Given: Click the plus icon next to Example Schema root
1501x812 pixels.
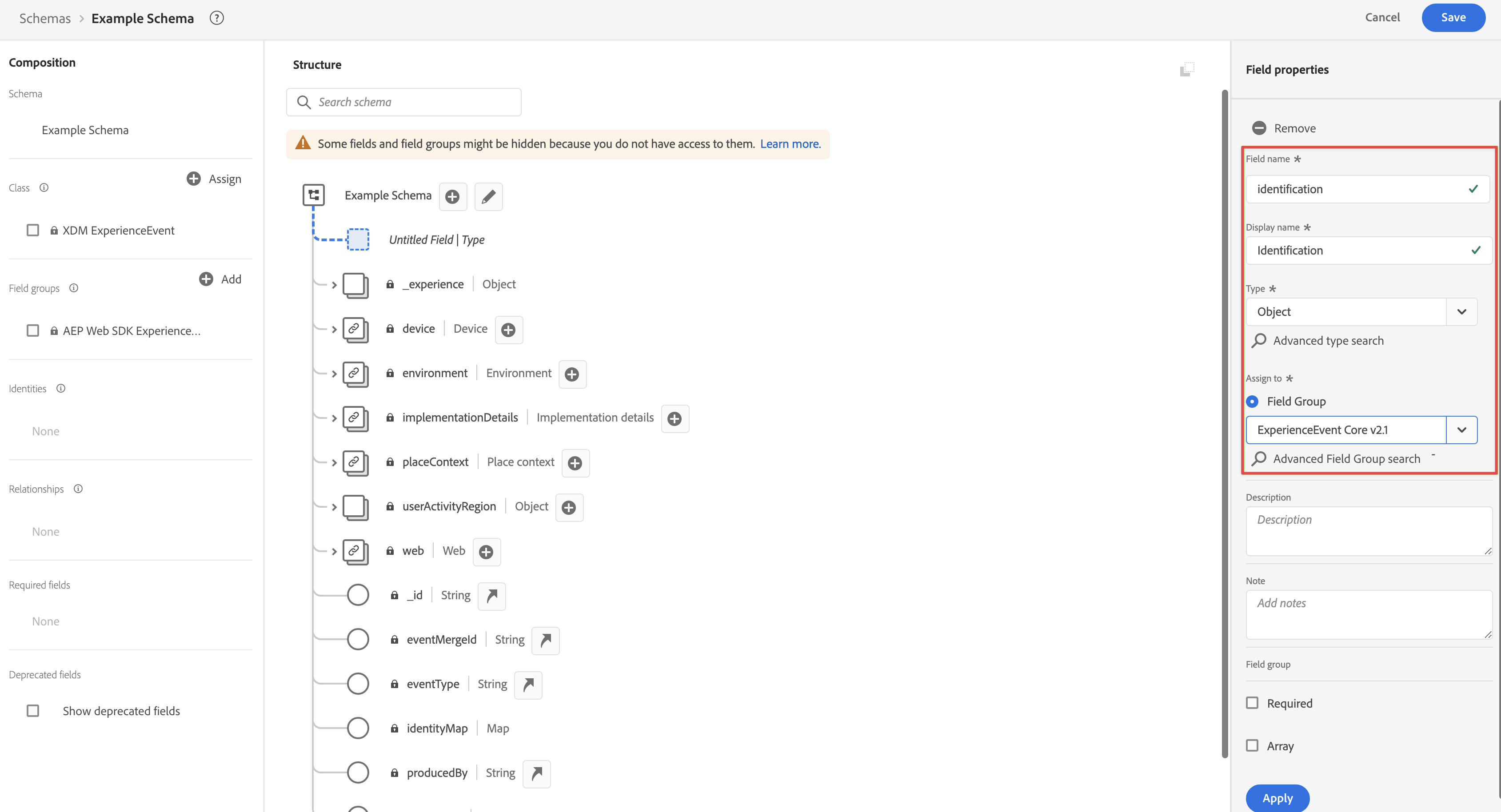Looking at the screenshot, I should point(452,197).
